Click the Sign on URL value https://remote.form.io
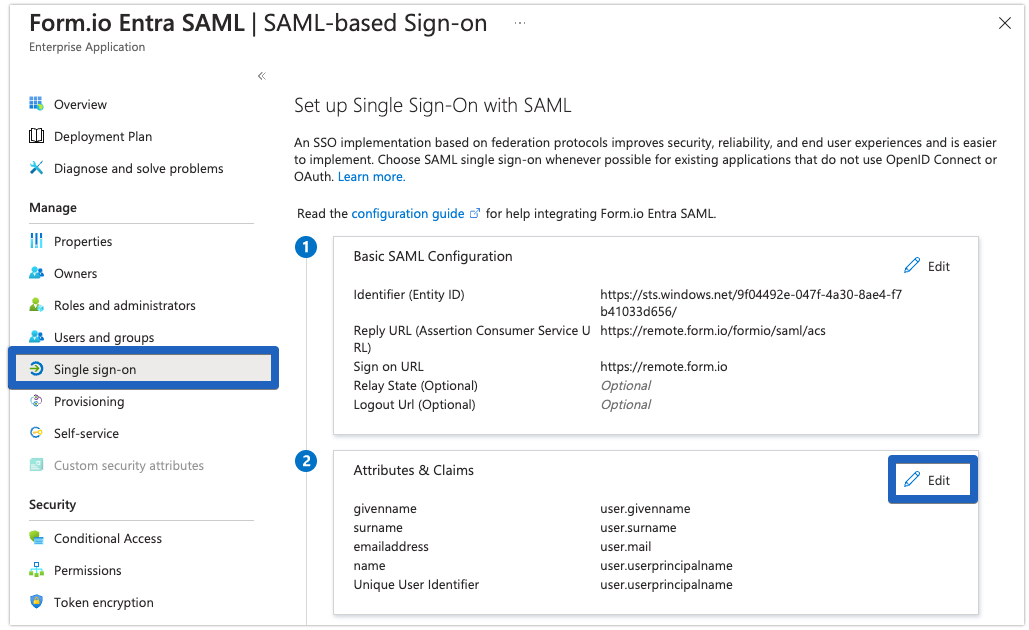 [663, 366]
